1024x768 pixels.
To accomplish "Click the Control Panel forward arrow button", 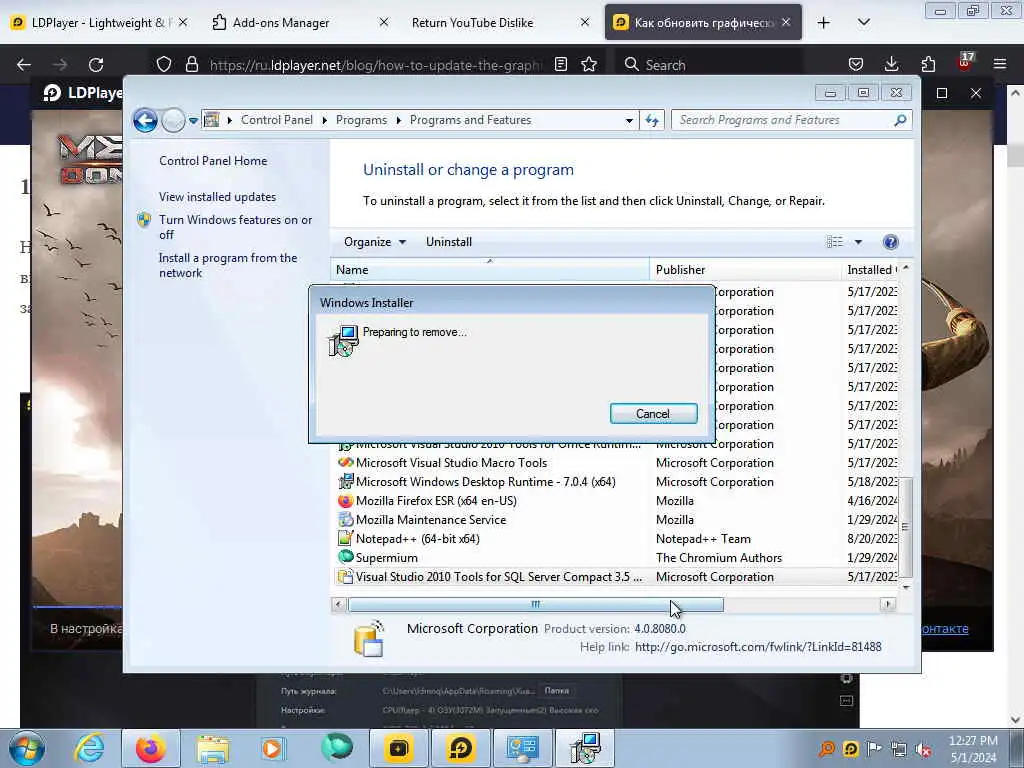I will [x=173, y=120].
